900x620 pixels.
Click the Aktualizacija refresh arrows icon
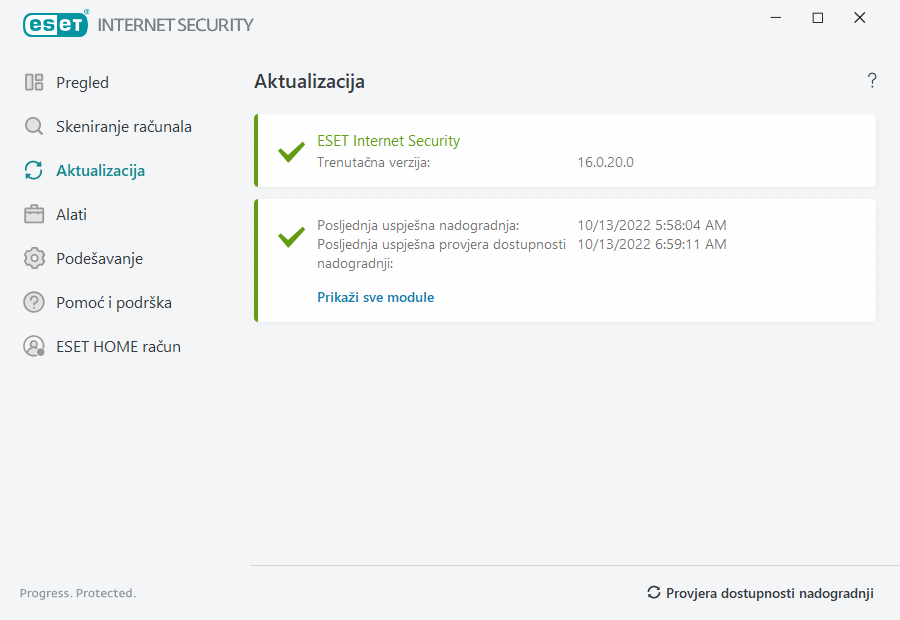34,171
